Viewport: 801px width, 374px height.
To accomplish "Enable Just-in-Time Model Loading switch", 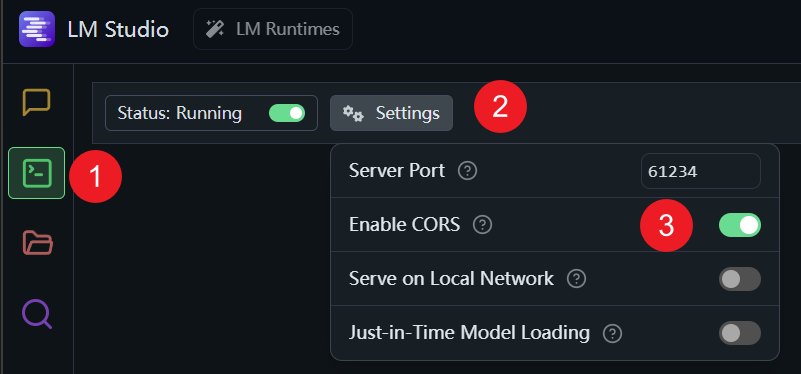I will click(740, 333).
